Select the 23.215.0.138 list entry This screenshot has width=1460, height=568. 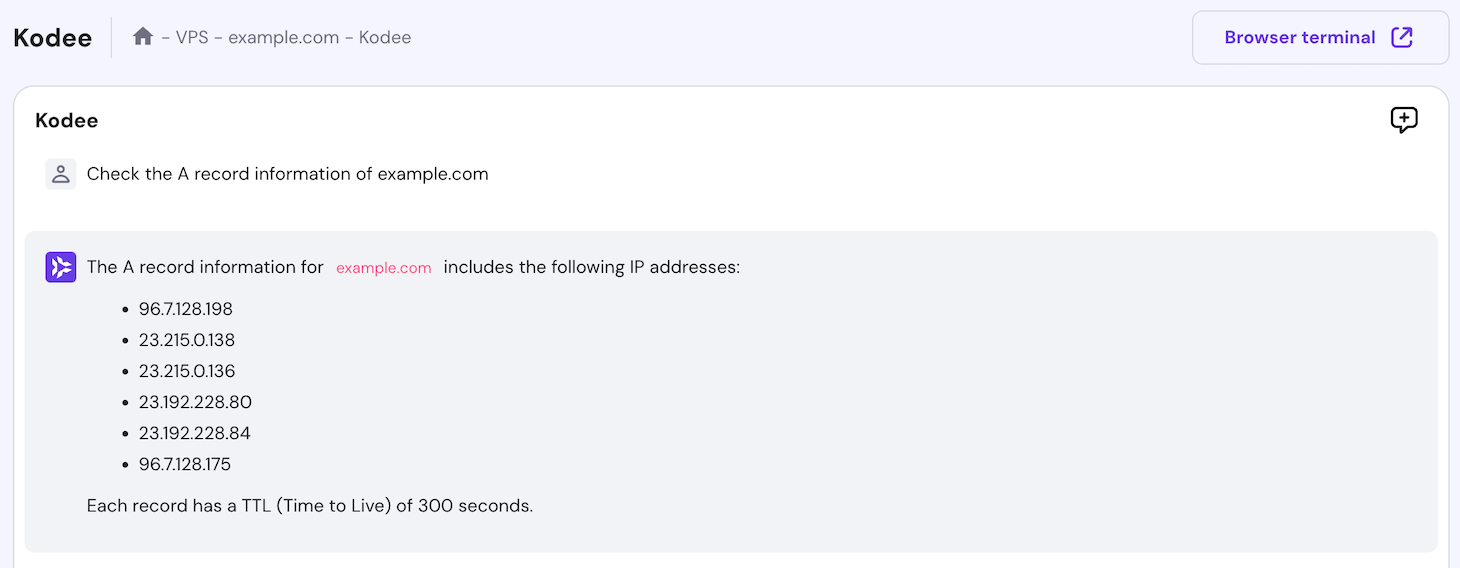(187, 340)
